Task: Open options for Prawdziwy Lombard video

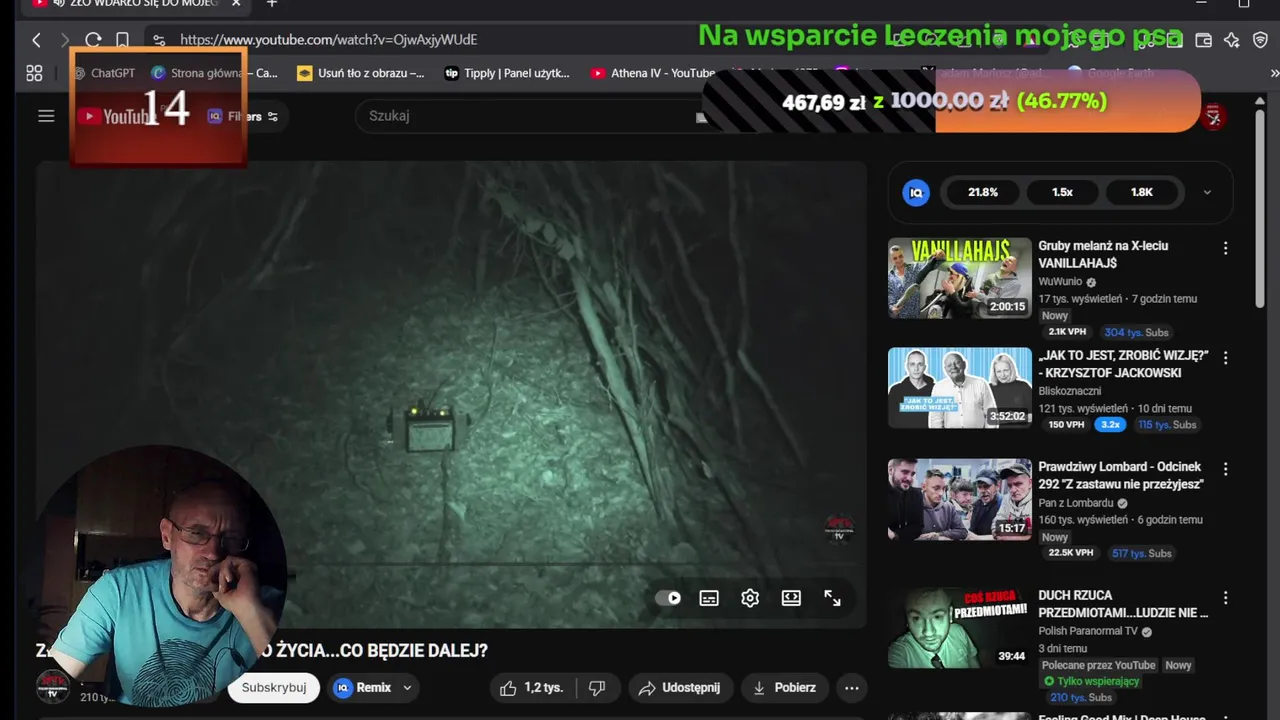Action: 1226,468
